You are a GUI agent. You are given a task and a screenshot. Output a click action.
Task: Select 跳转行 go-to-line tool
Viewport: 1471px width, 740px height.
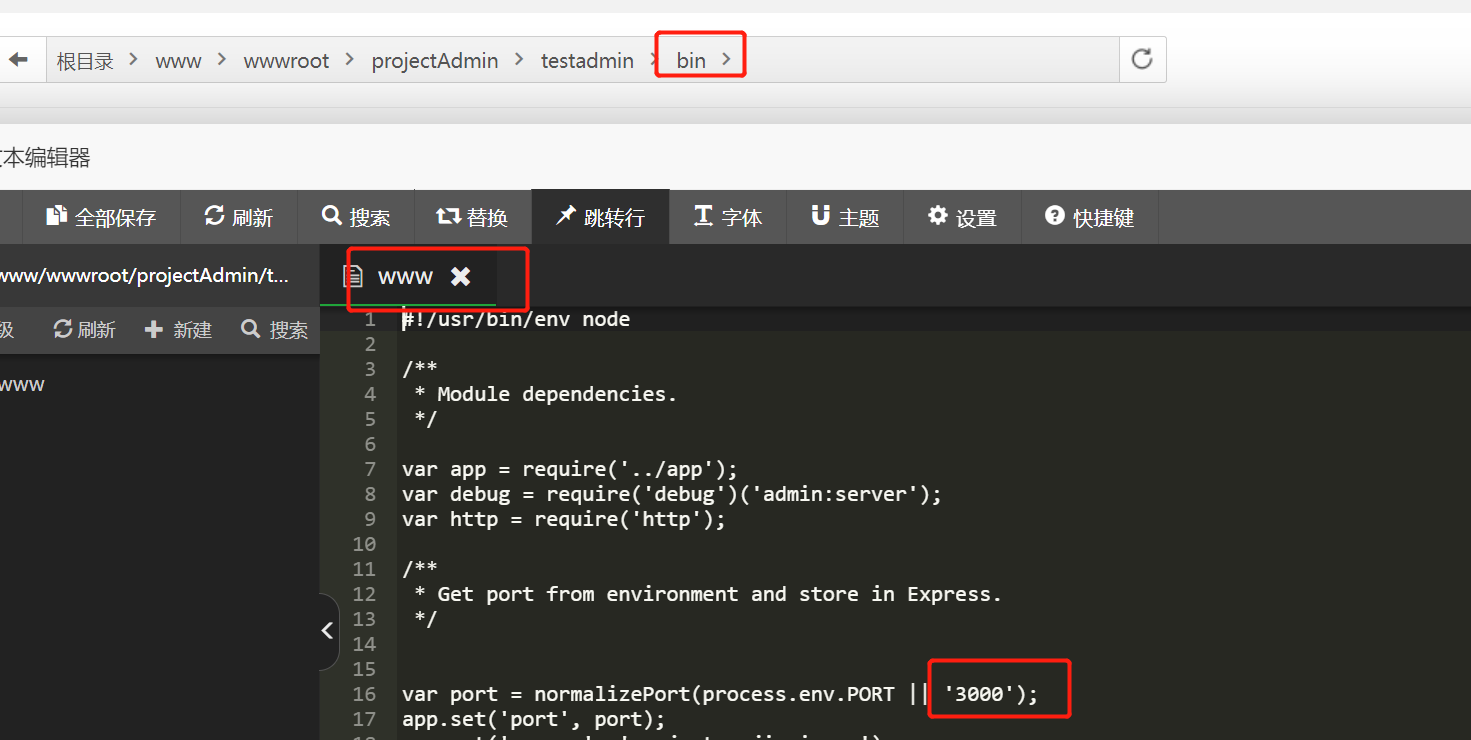click(600, 217)
